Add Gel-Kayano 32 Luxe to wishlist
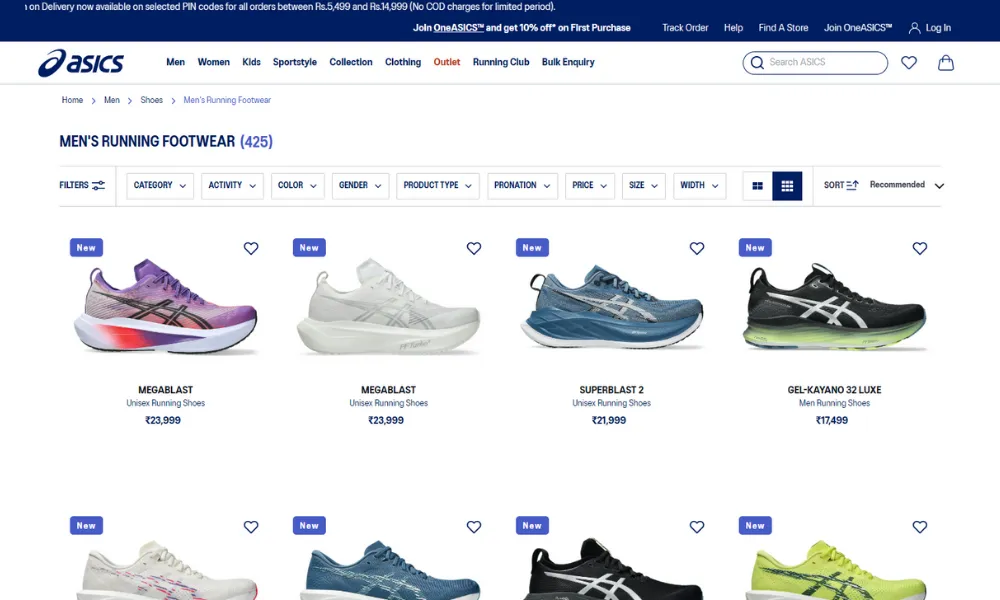This screenshot has height=600, width=1000. click(x=920, y=248)
